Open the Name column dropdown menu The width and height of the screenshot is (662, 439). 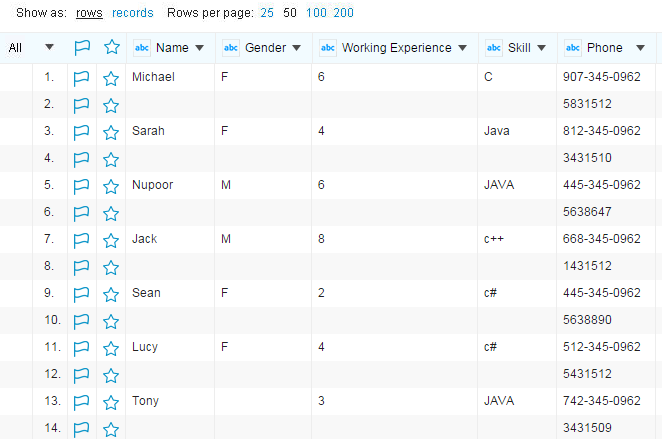coord(199,48)
